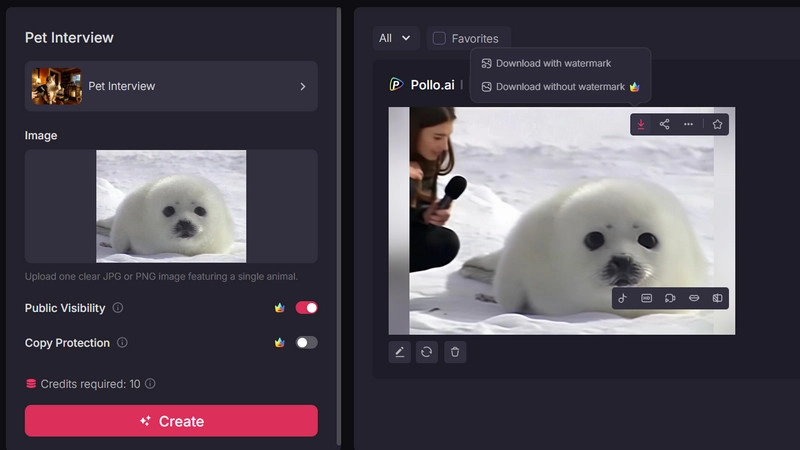800x450 pixels.
Task: Turn off the Public Visibility toggle
Action: [x=306, y=308]
